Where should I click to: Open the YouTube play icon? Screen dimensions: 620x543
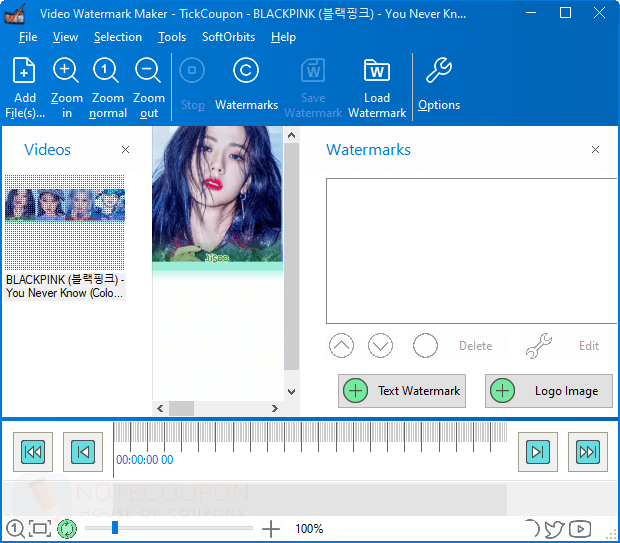point(580,529)
